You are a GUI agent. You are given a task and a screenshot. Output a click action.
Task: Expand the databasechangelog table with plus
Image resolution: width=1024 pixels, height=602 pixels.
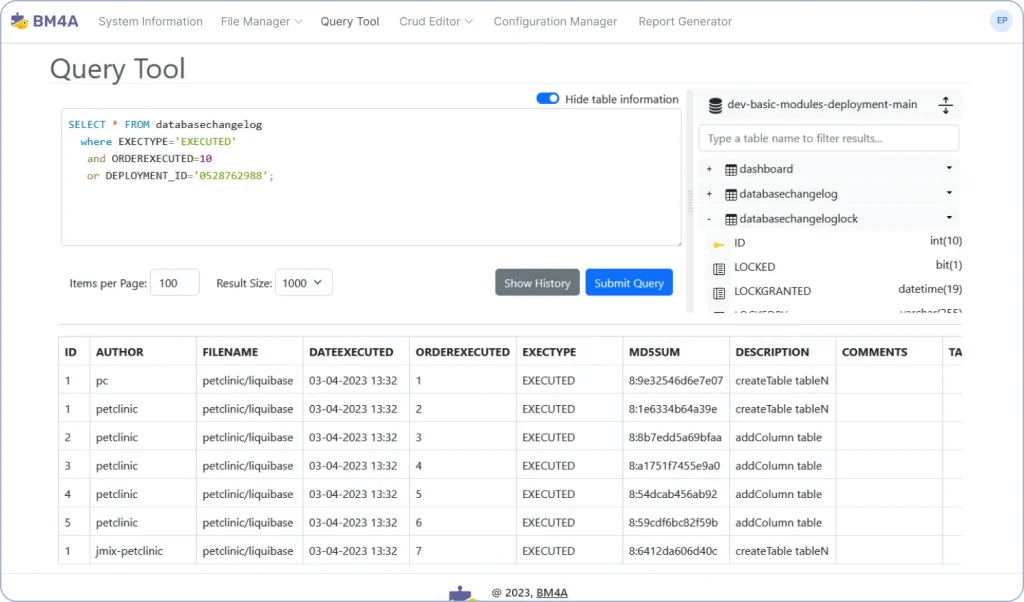pos(709,194)
